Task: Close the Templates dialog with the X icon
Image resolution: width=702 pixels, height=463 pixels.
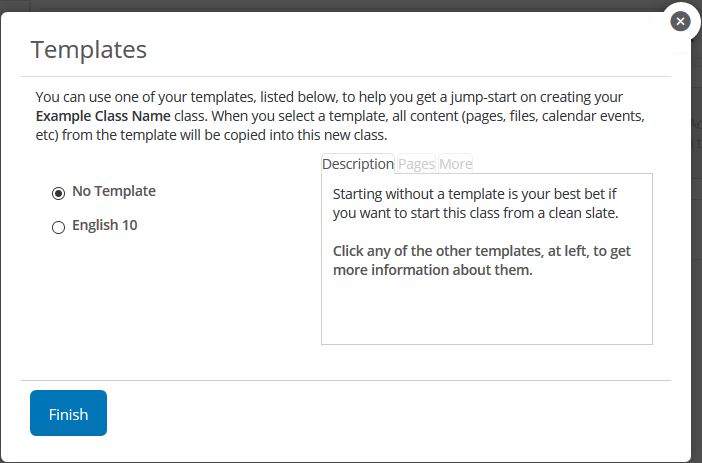Action: click(680, 21)
